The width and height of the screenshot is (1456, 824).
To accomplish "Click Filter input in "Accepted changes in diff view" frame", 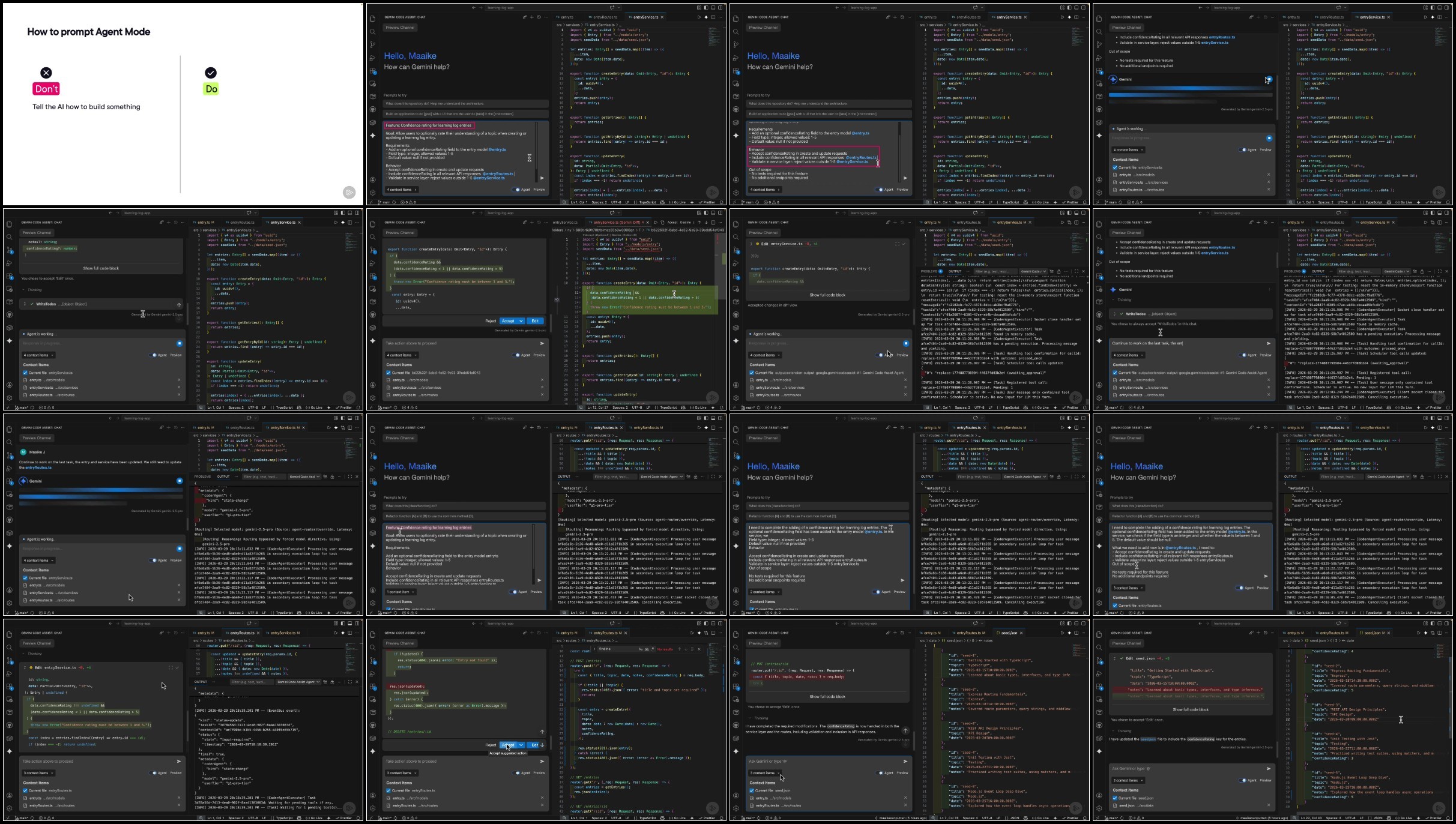I will (994, 271).
